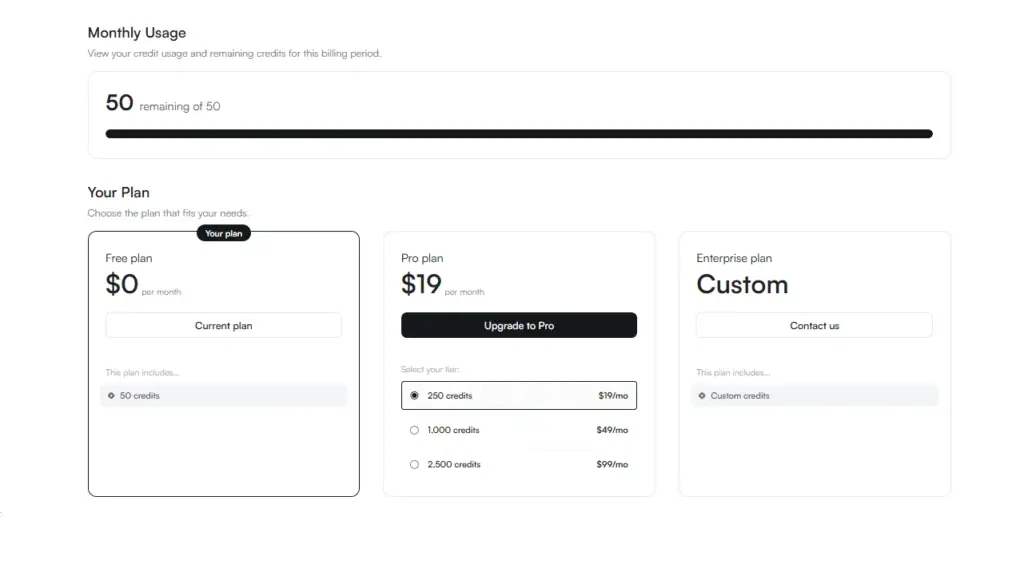Click the Pro plan heading
Screen dimensions: 1024x576
coord(422,258)
